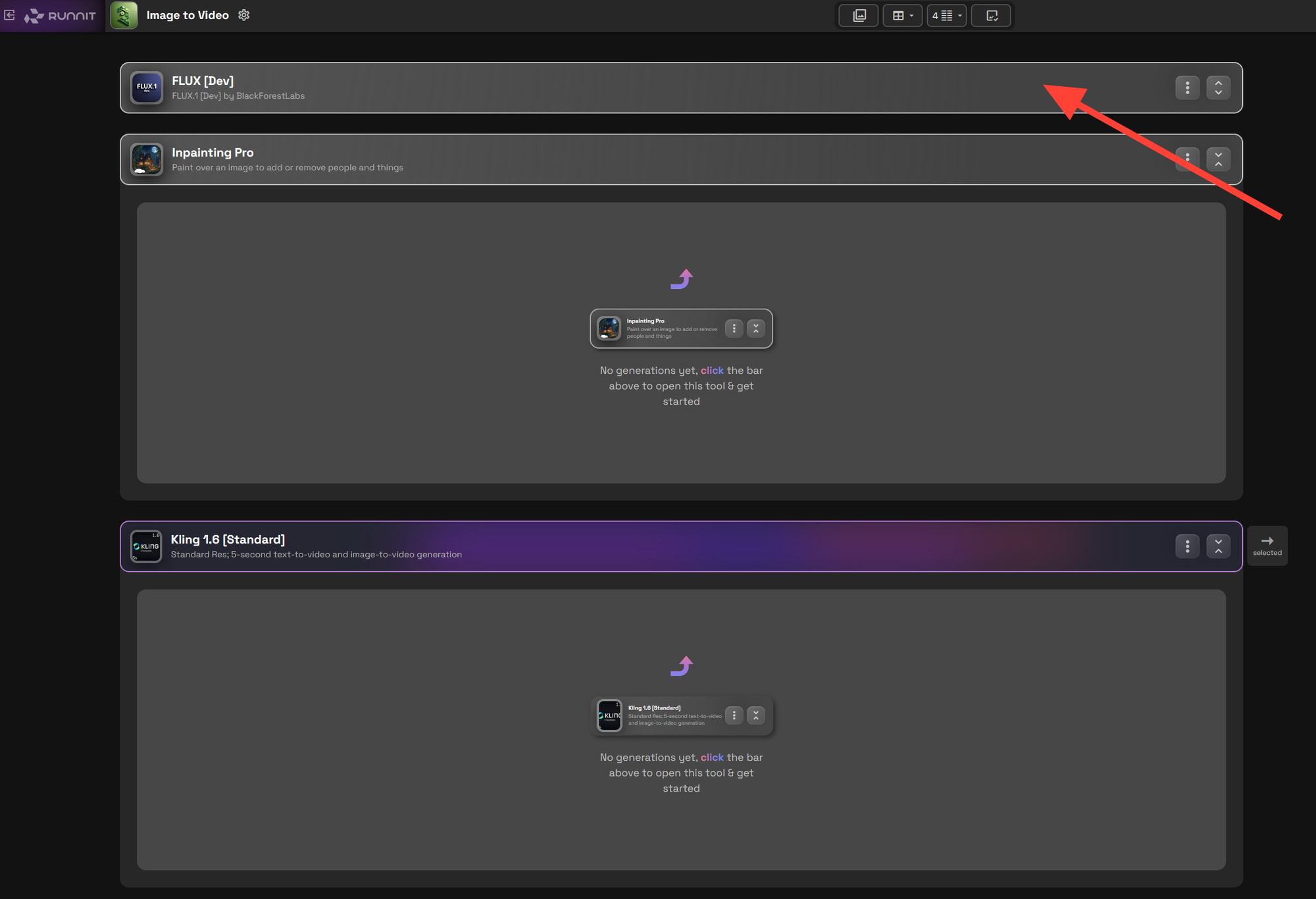Open the FLUX [Dev] three-dot menu
This screenshot has height=899, width=1316.
(1187, 88)
